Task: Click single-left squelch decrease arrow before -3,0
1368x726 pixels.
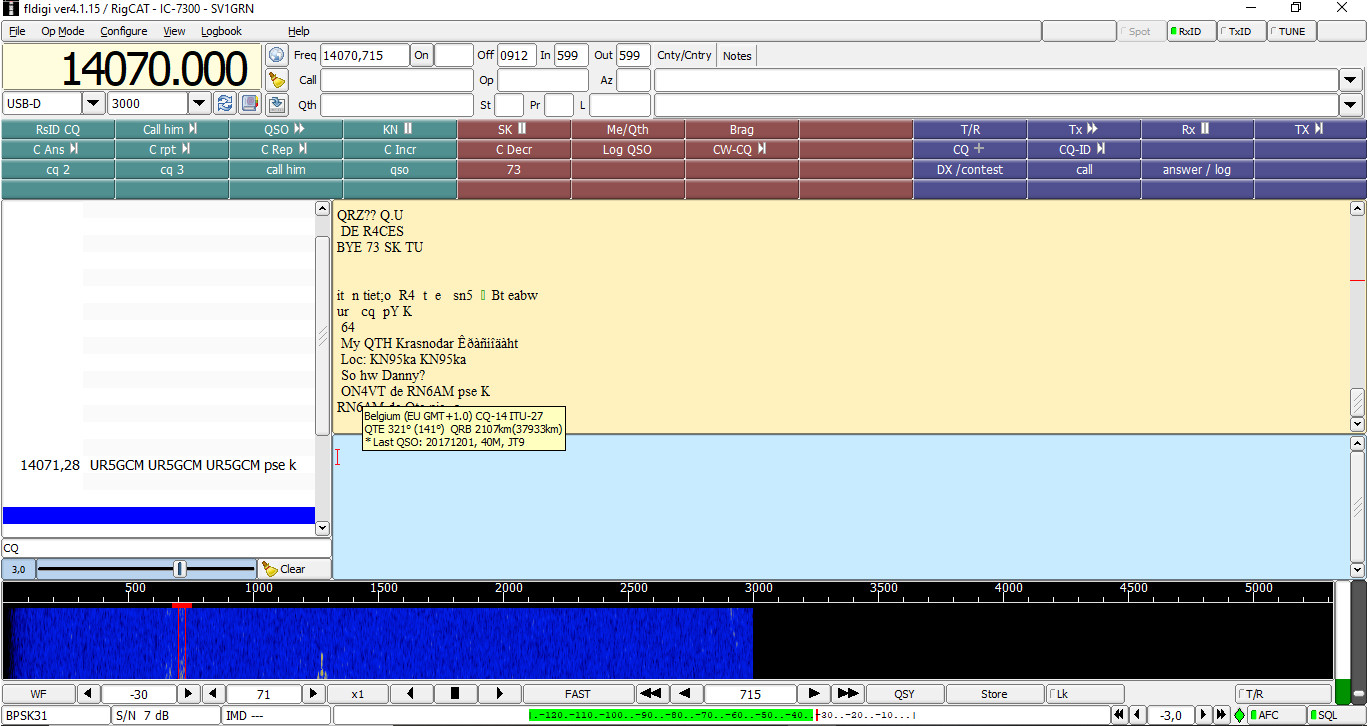Action: [x=1137, y=715]
